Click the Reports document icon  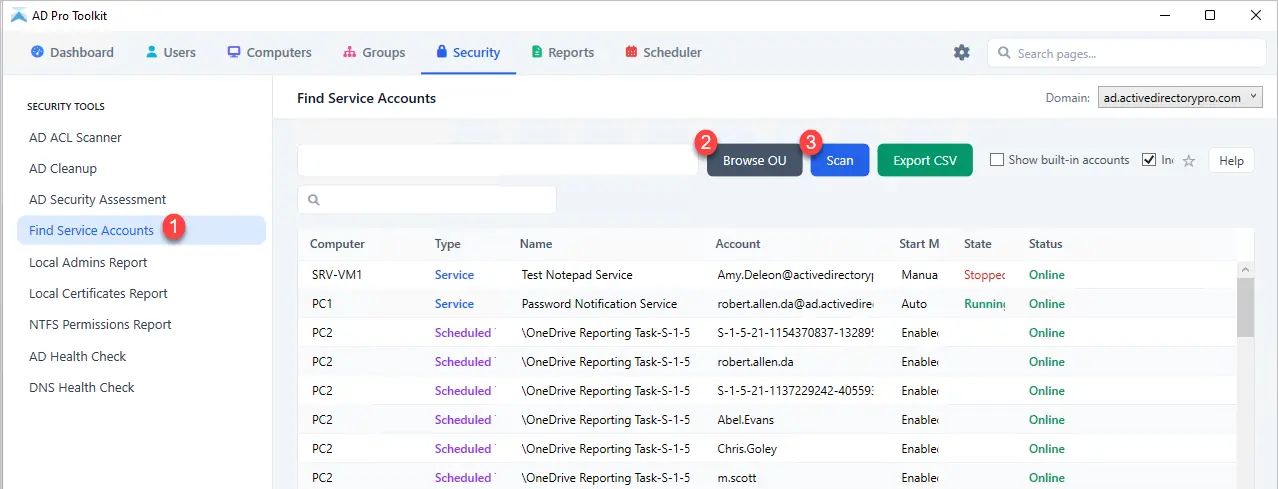pos(537,52)
